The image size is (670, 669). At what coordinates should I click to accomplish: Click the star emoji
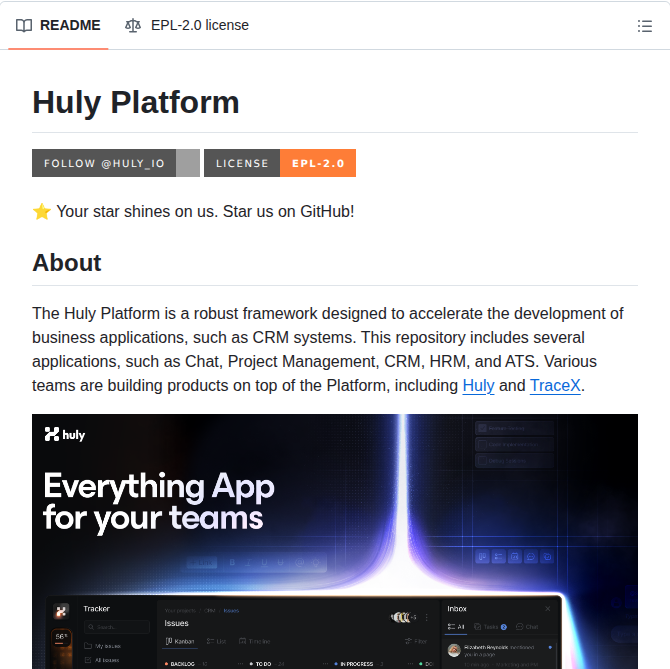click(42, 211)
